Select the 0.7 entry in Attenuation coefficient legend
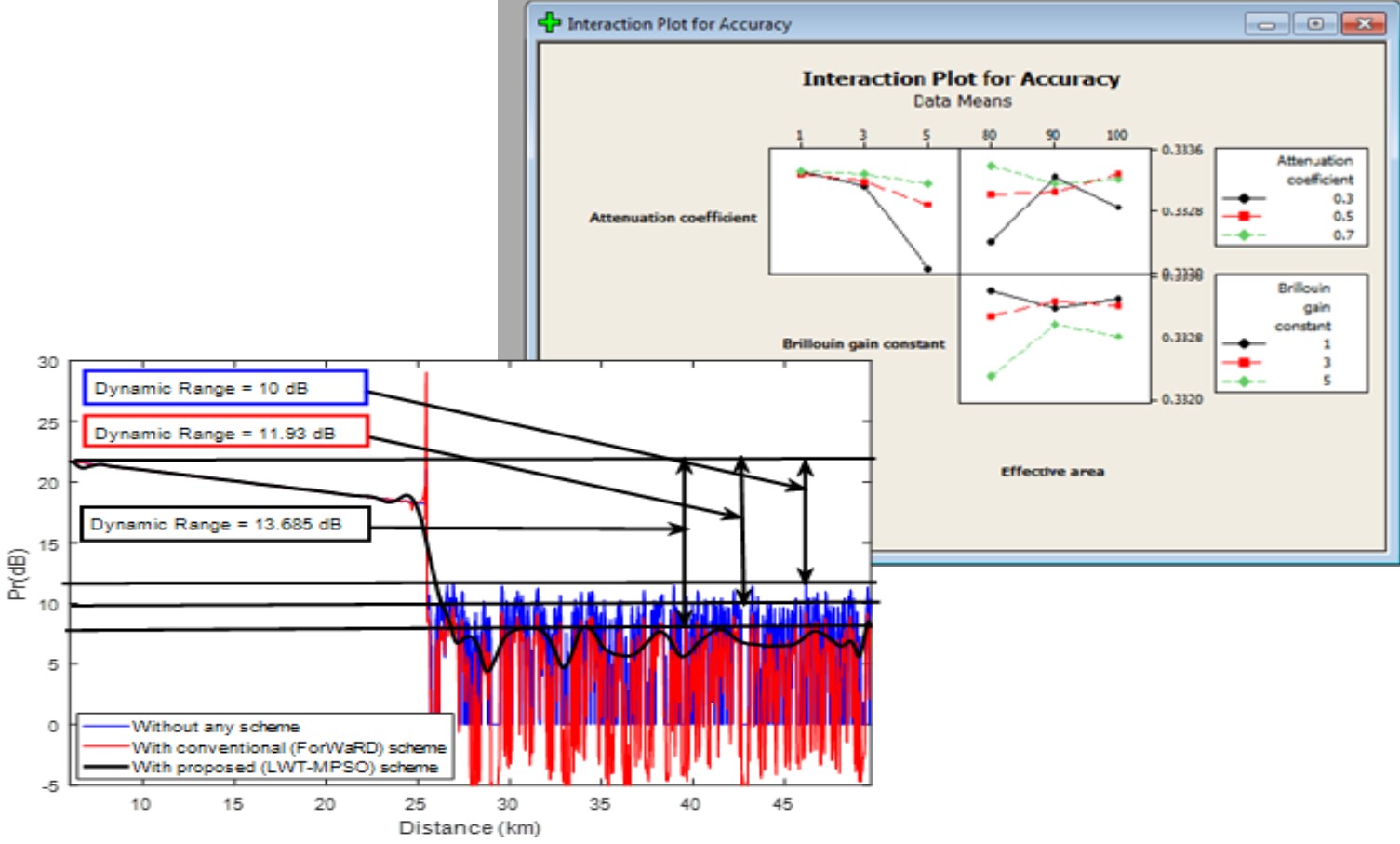1400x844 pixels. pos(1342,235)
